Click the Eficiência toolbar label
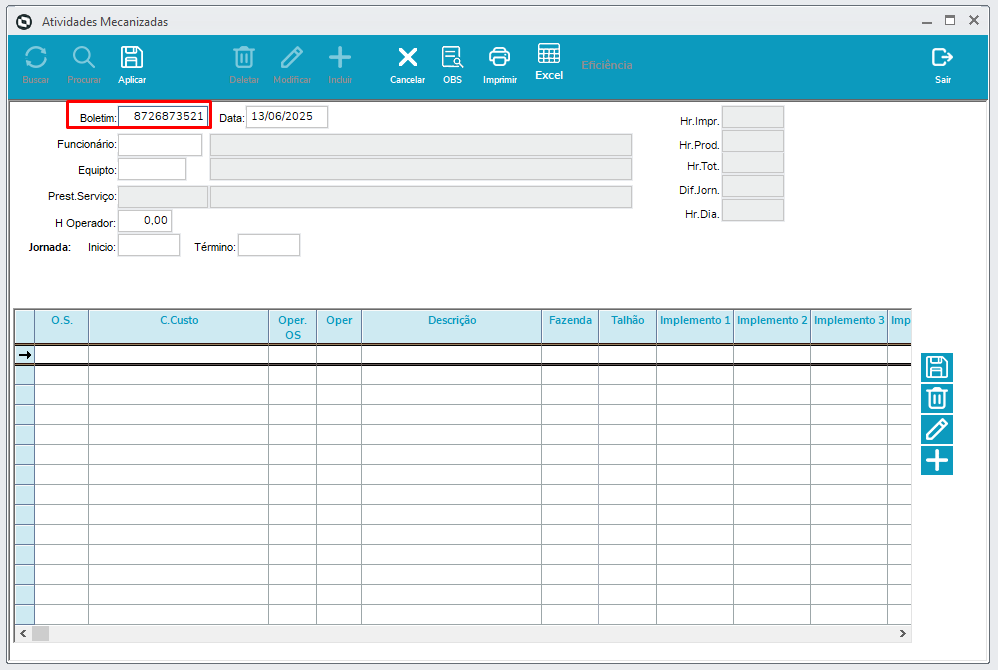 607,65
